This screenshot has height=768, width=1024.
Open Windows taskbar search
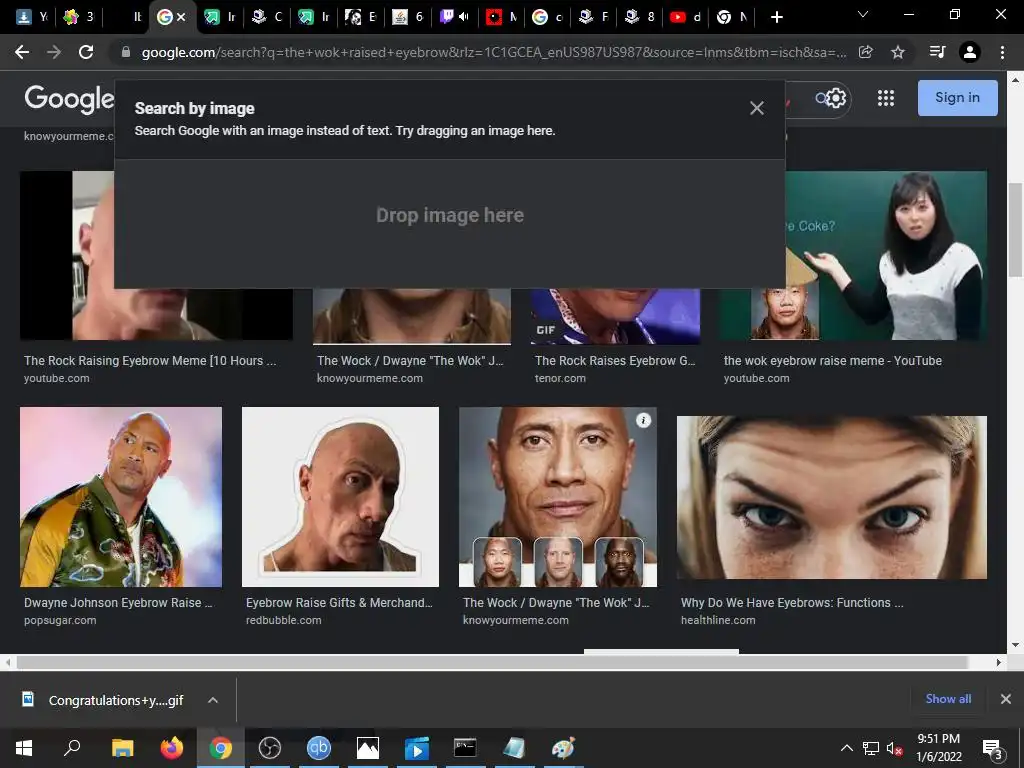coord(72,748)
